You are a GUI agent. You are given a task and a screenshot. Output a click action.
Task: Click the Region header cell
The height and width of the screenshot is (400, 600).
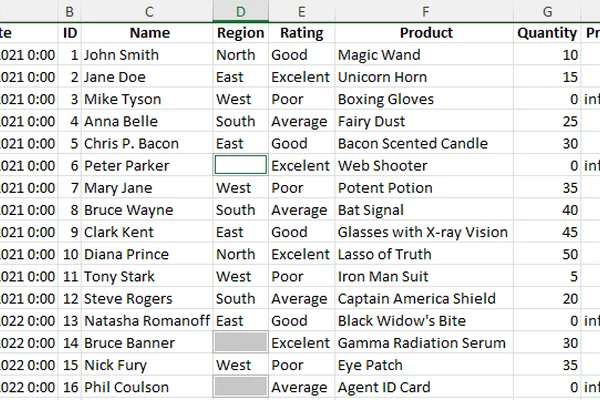(241, 33)
